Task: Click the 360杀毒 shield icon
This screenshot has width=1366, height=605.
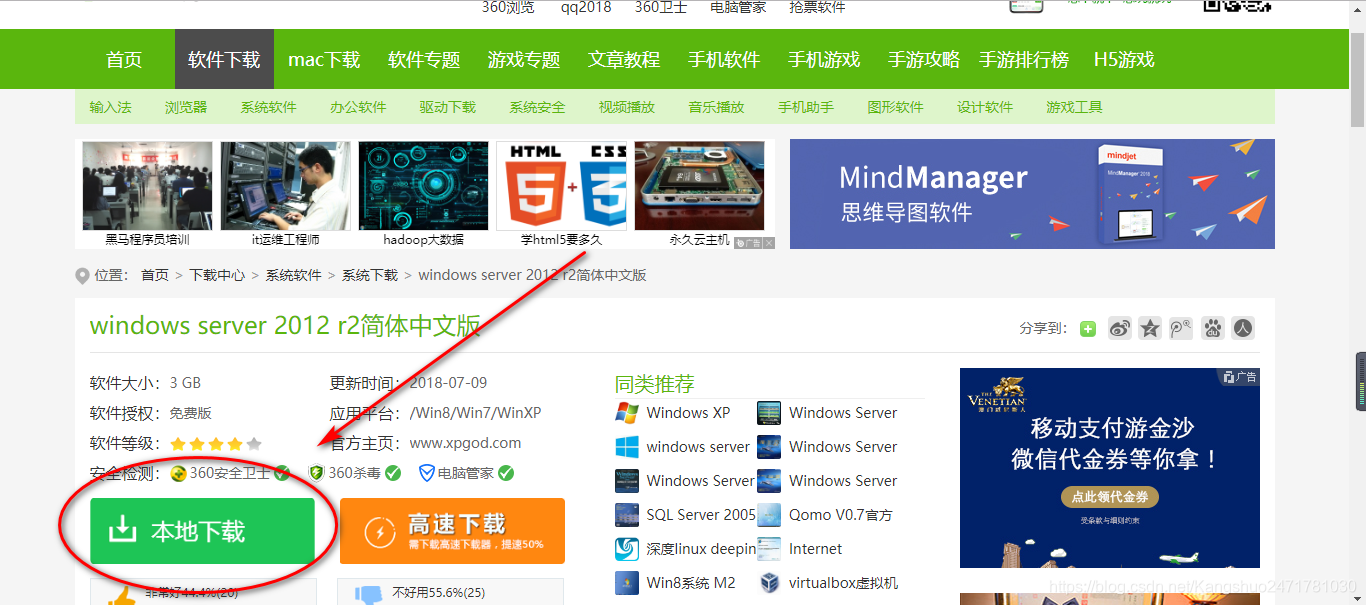Action: click(317, 473)
